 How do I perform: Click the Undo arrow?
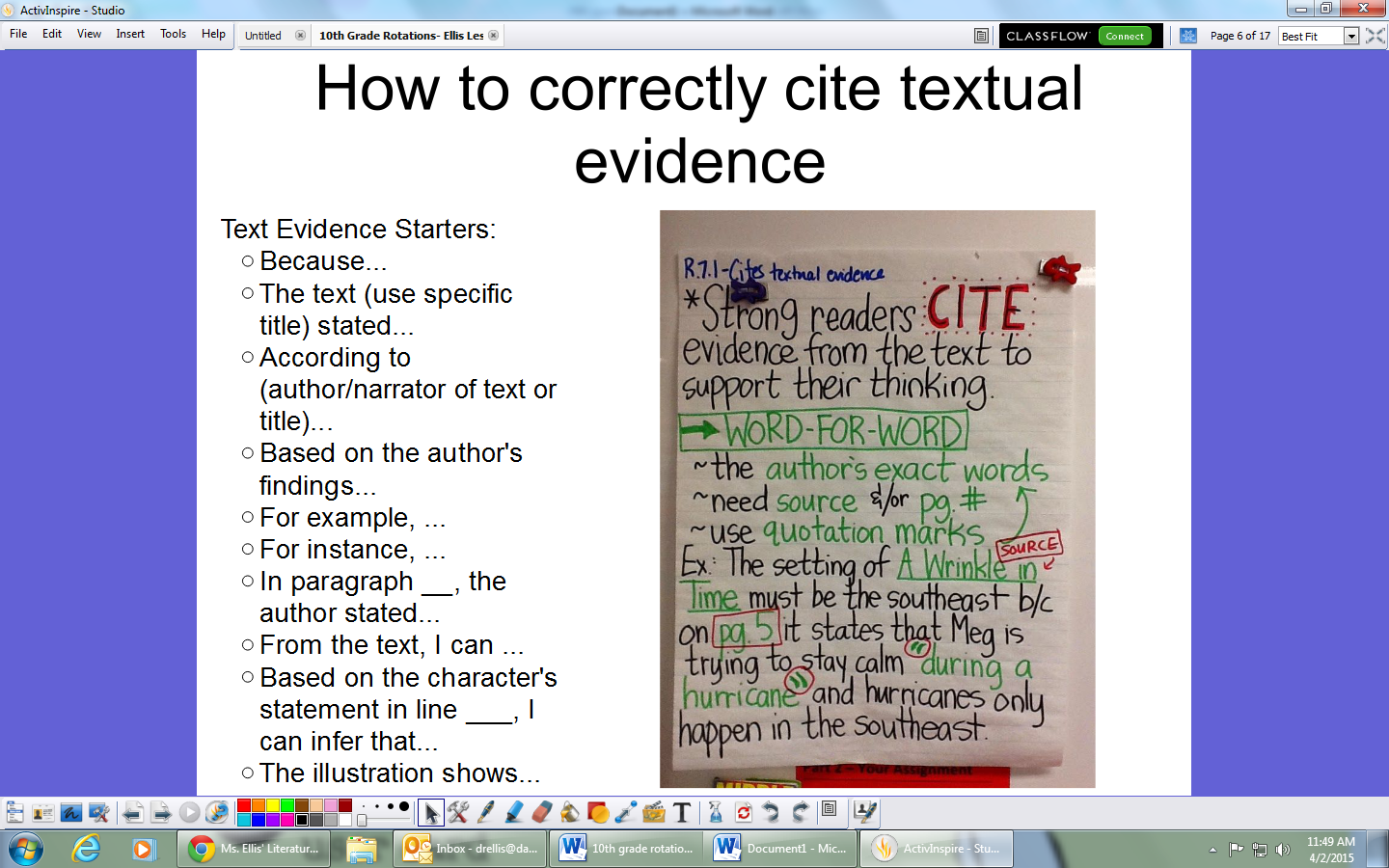[x=771, y=813]
